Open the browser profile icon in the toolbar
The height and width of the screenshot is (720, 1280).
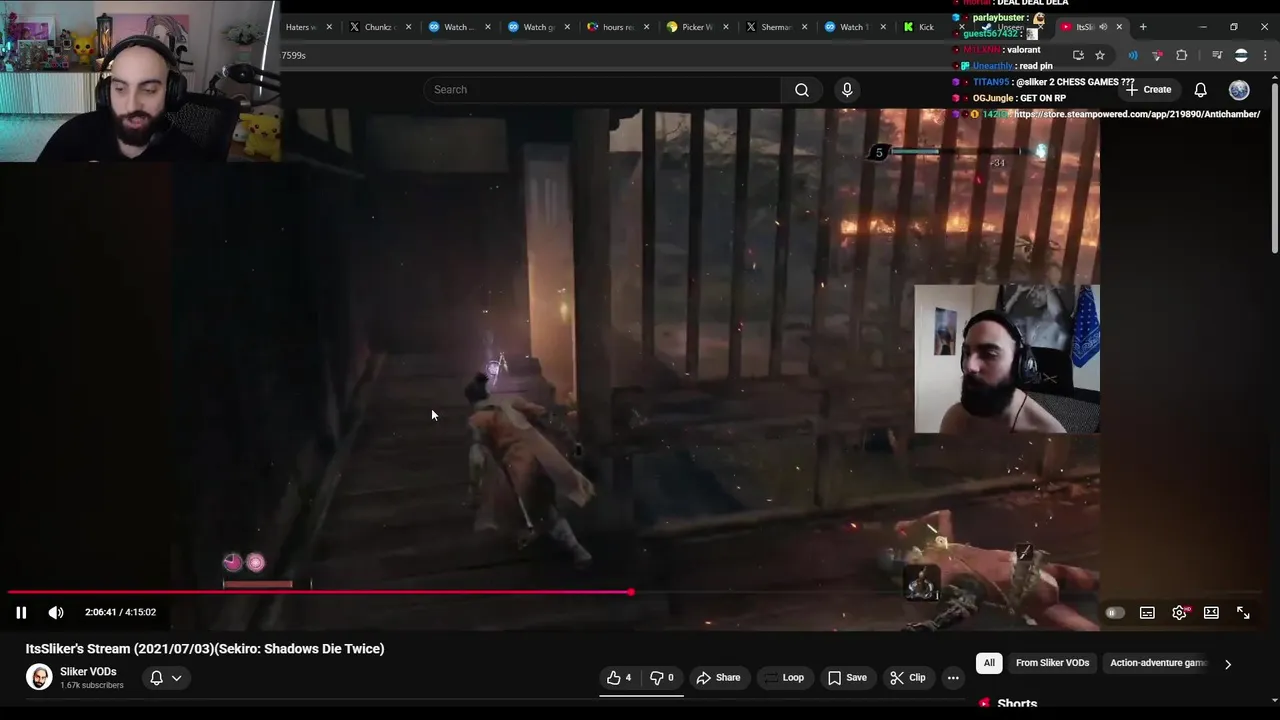point(1241,55)
